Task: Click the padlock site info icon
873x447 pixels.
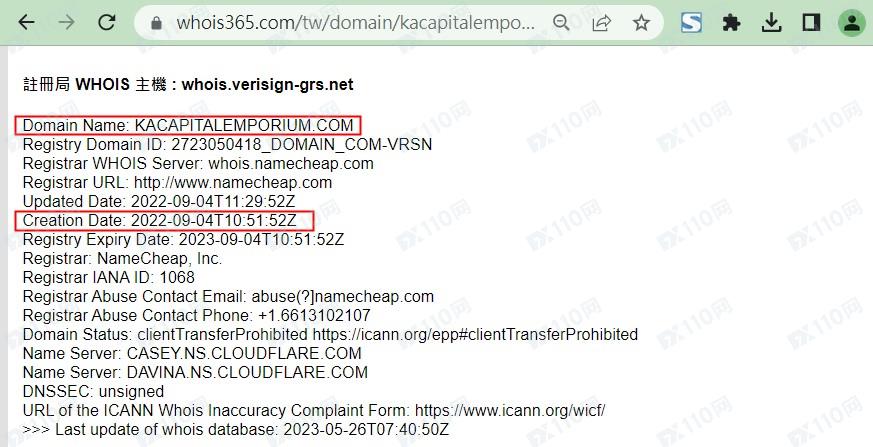Action: tap(156, 23)
